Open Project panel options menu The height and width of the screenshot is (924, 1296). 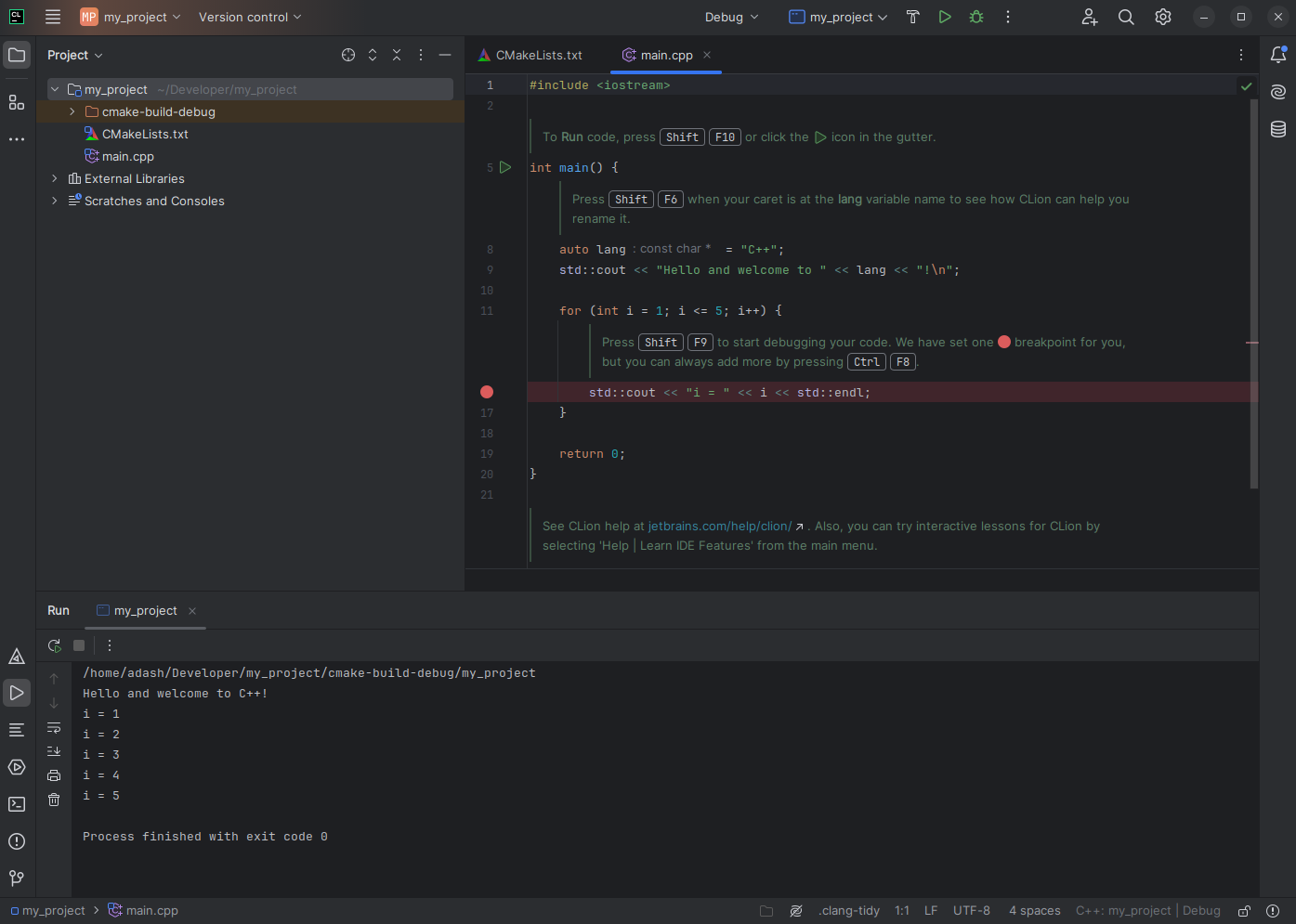click(x=421, y=55)
